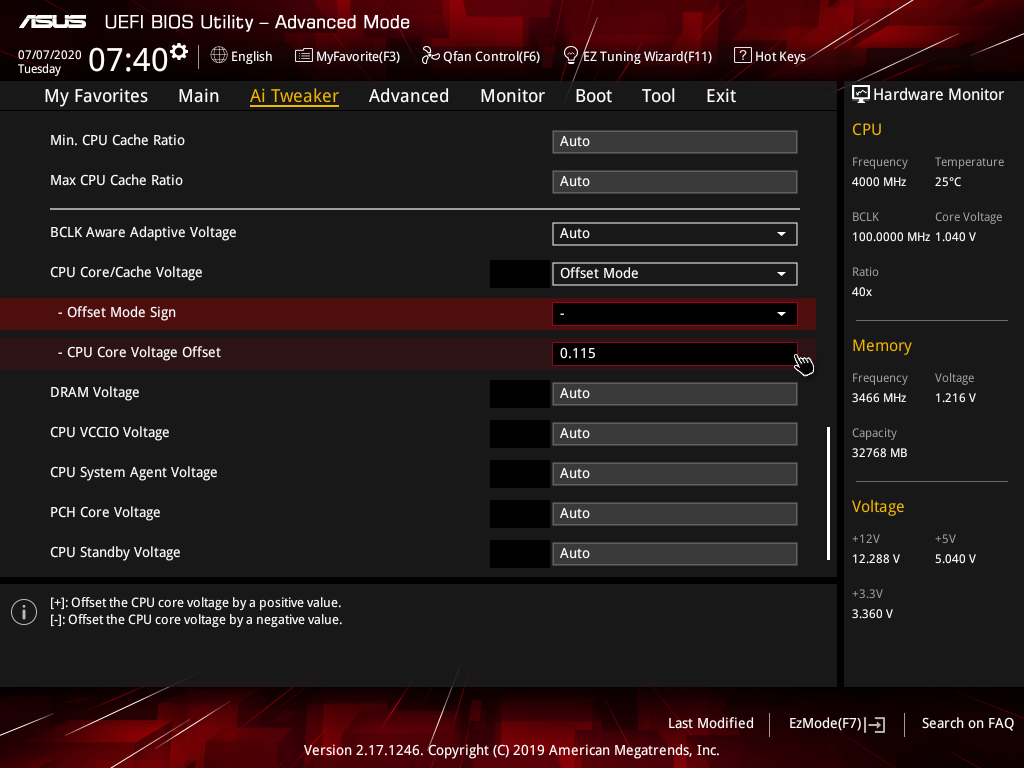Click the CPU frequency 4000 MHz value

[x=879, y=182]
